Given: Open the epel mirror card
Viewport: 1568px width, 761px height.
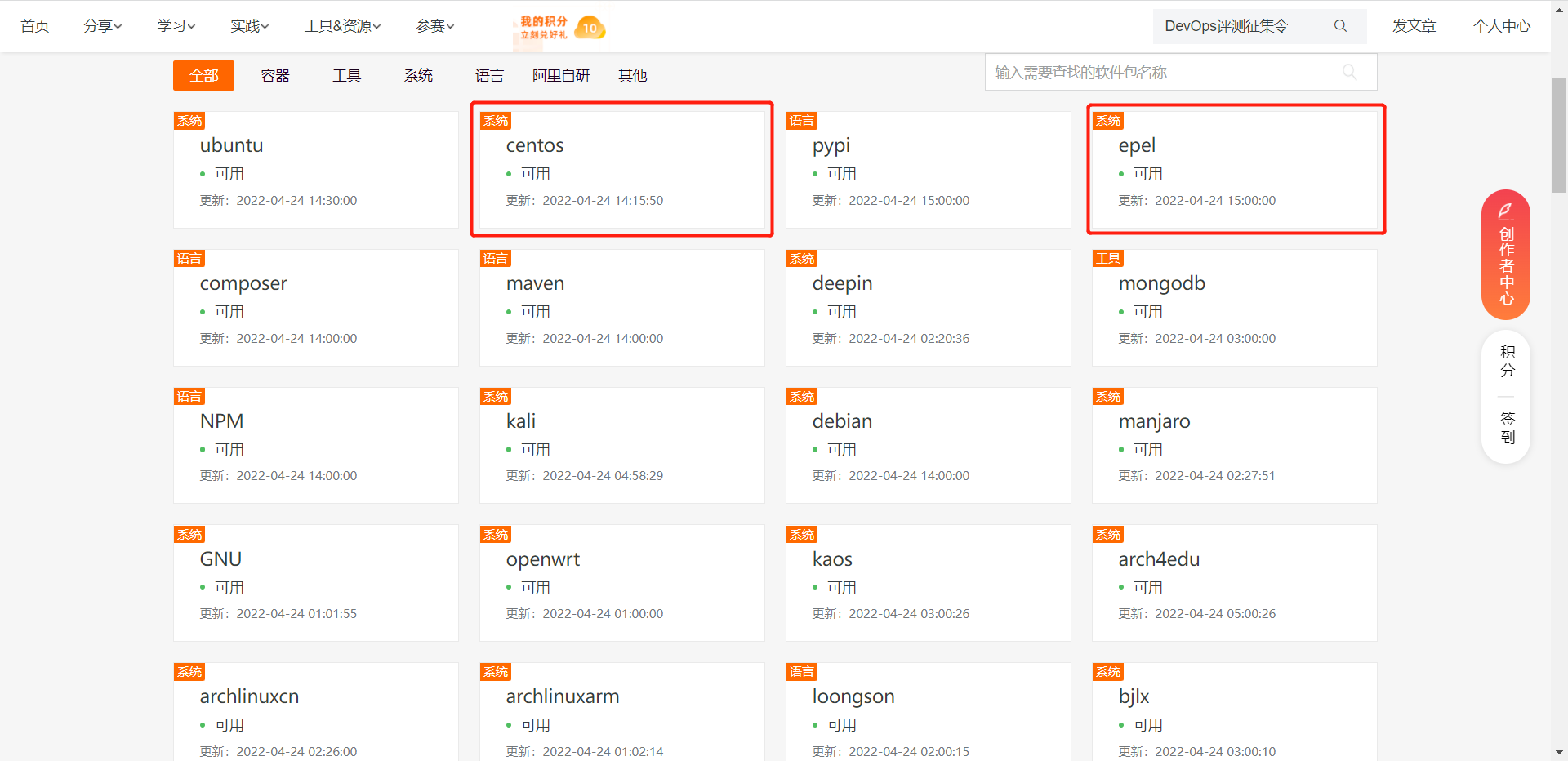Looking at the screenshot, I should point(1234,170).
